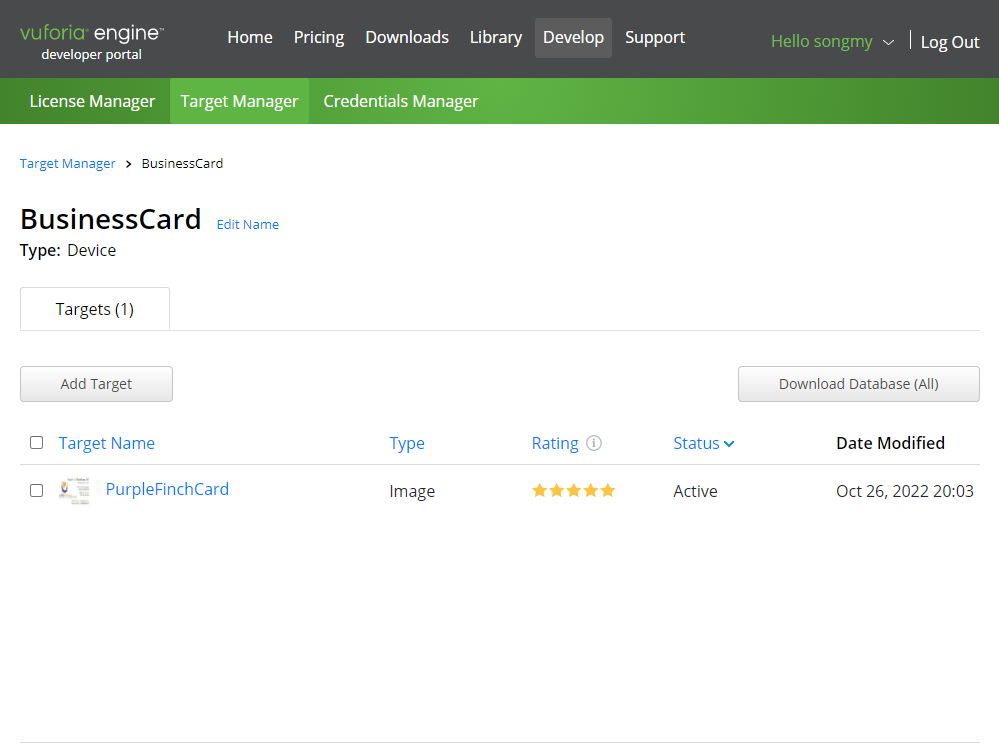The height and width of the screenshot is (753, 999).
Task: Check the select-all targets checkbox
Action: [x=36, y=443]
